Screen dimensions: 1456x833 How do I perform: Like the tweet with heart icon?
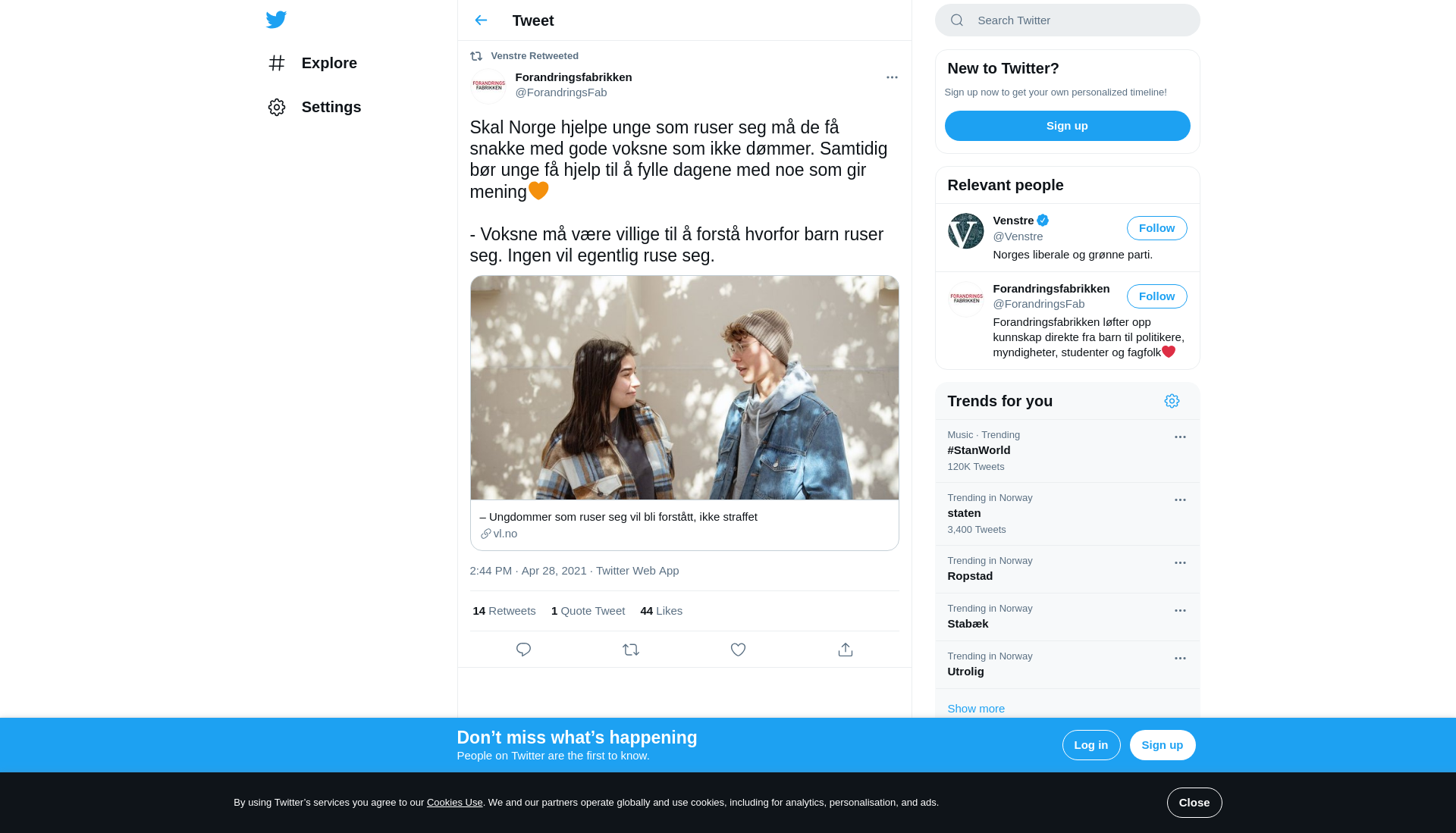click(738, 650)
